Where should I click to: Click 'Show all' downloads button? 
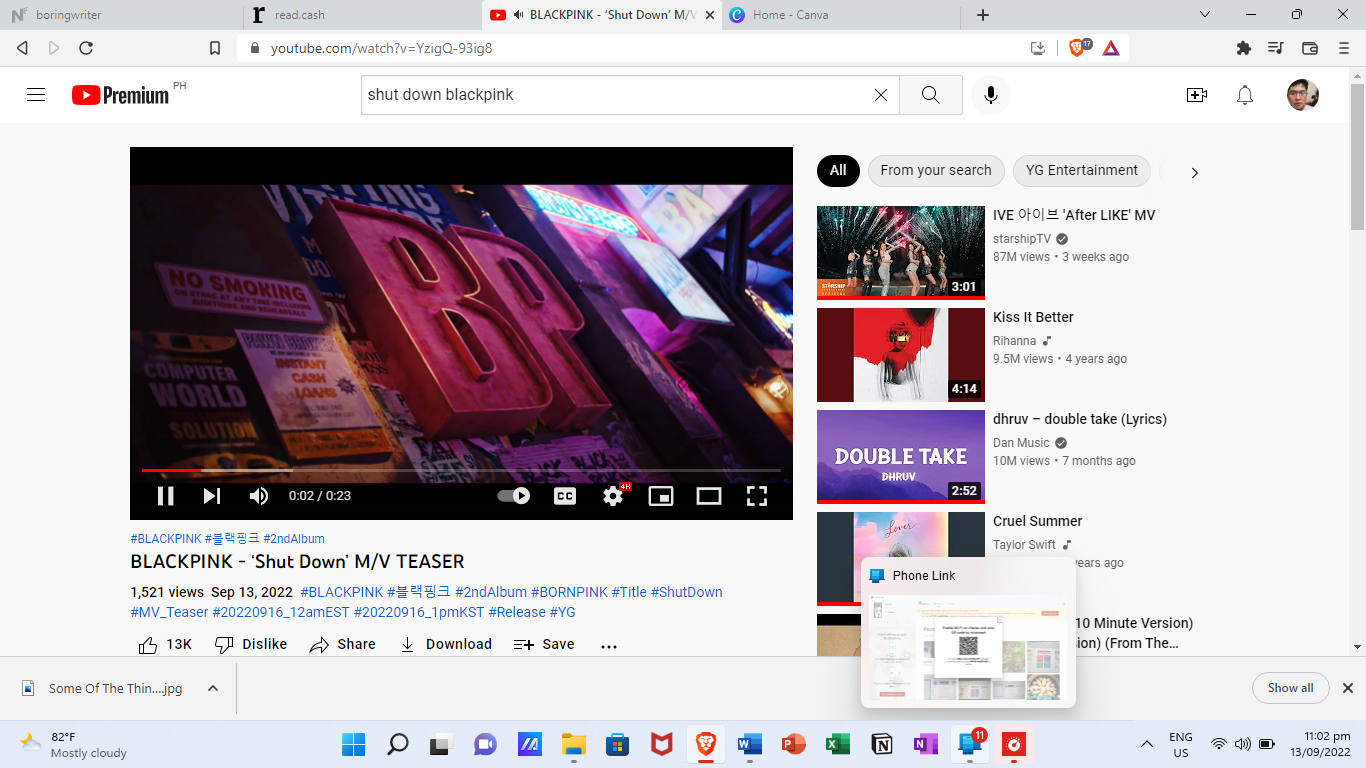coord(1290,688)
